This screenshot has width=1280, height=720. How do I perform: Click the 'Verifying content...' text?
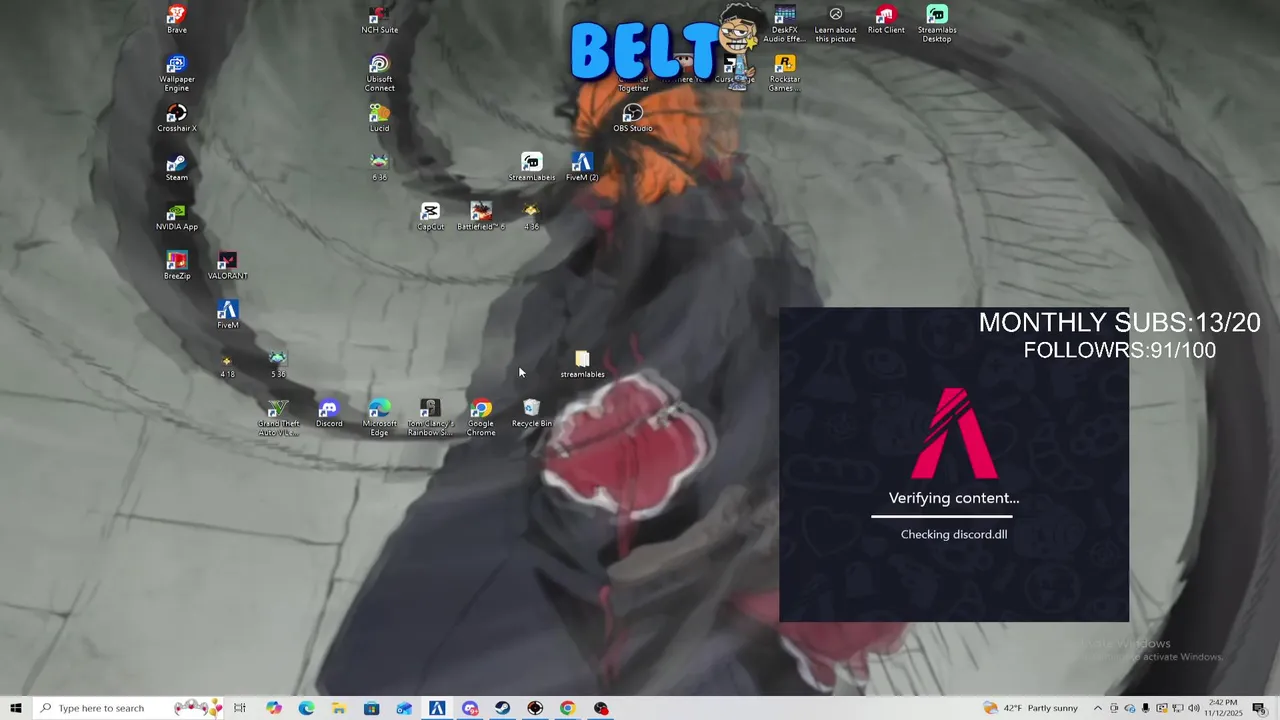pyautogui.click(x=954, y=498)
